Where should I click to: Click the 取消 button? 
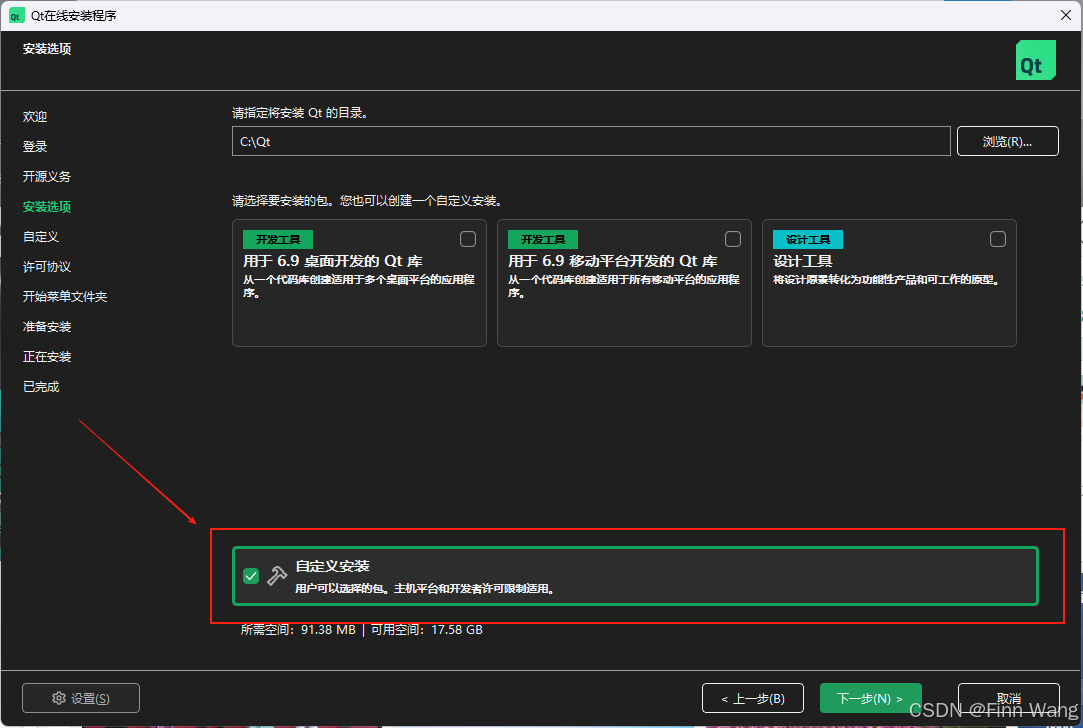[1009, 698]
